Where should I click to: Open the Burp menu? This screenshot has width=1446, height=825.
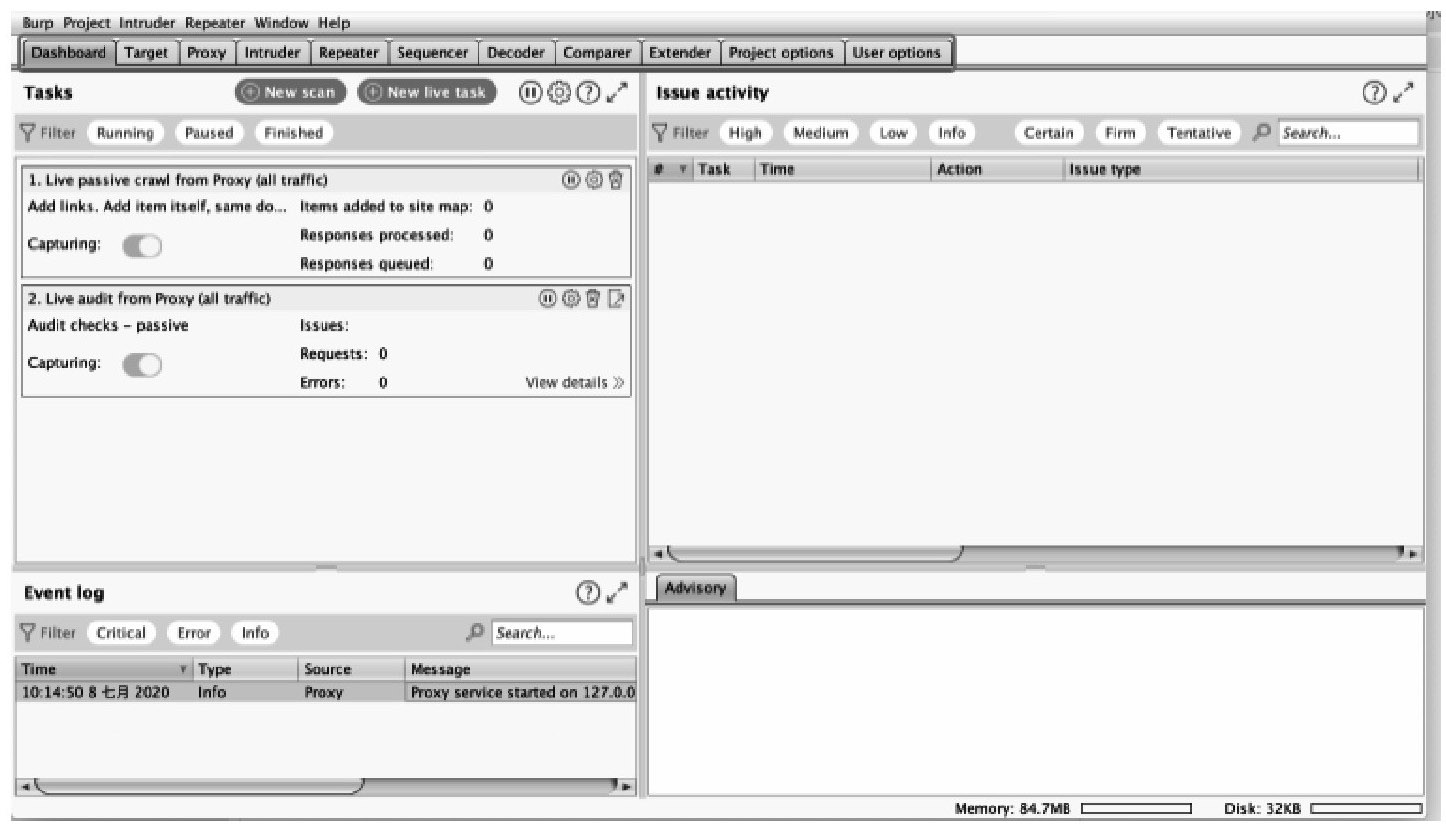point(40,22)
